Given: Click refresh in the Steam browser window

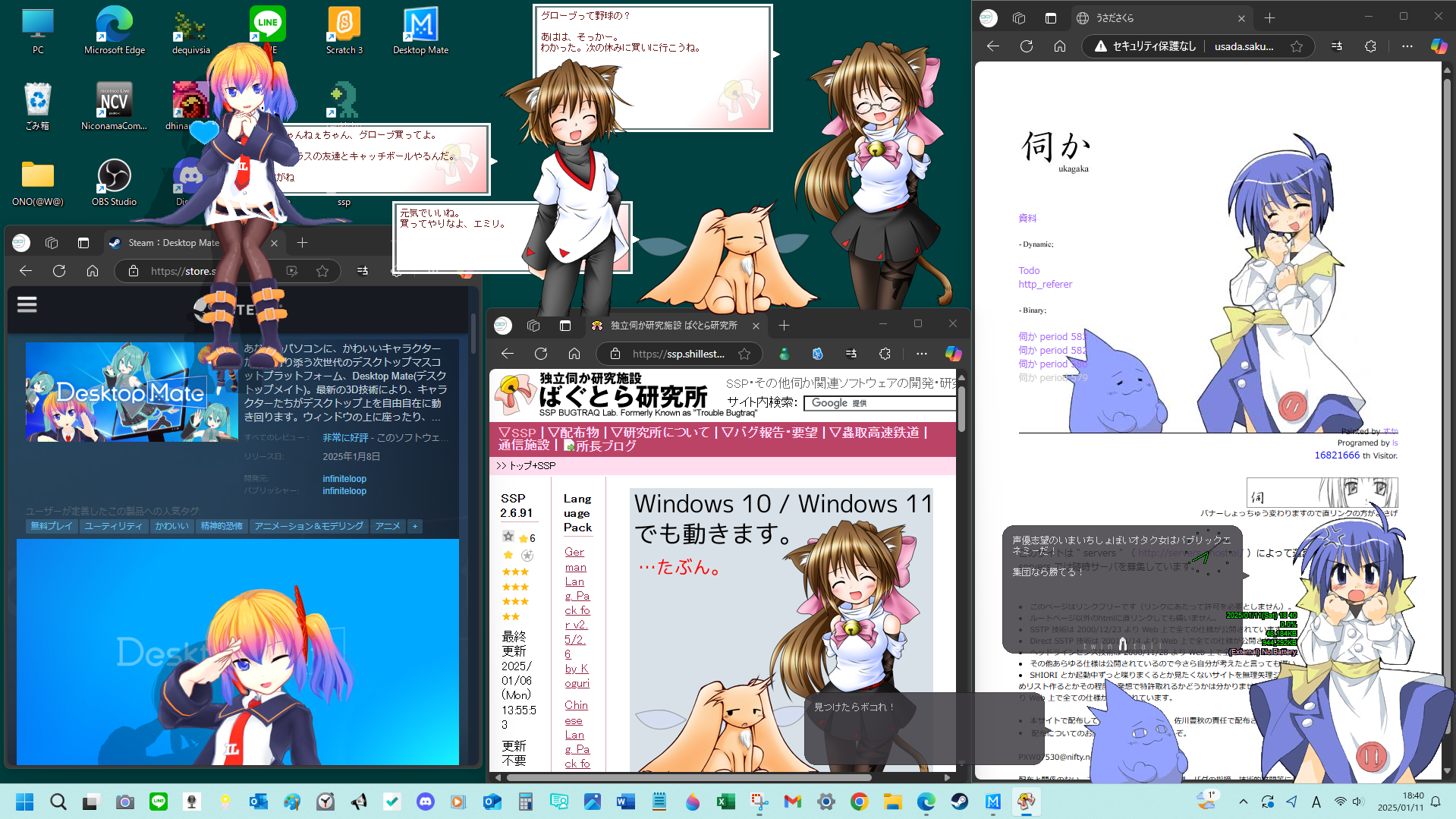Looking at the screenshot, I should click(x=59, y=271).
